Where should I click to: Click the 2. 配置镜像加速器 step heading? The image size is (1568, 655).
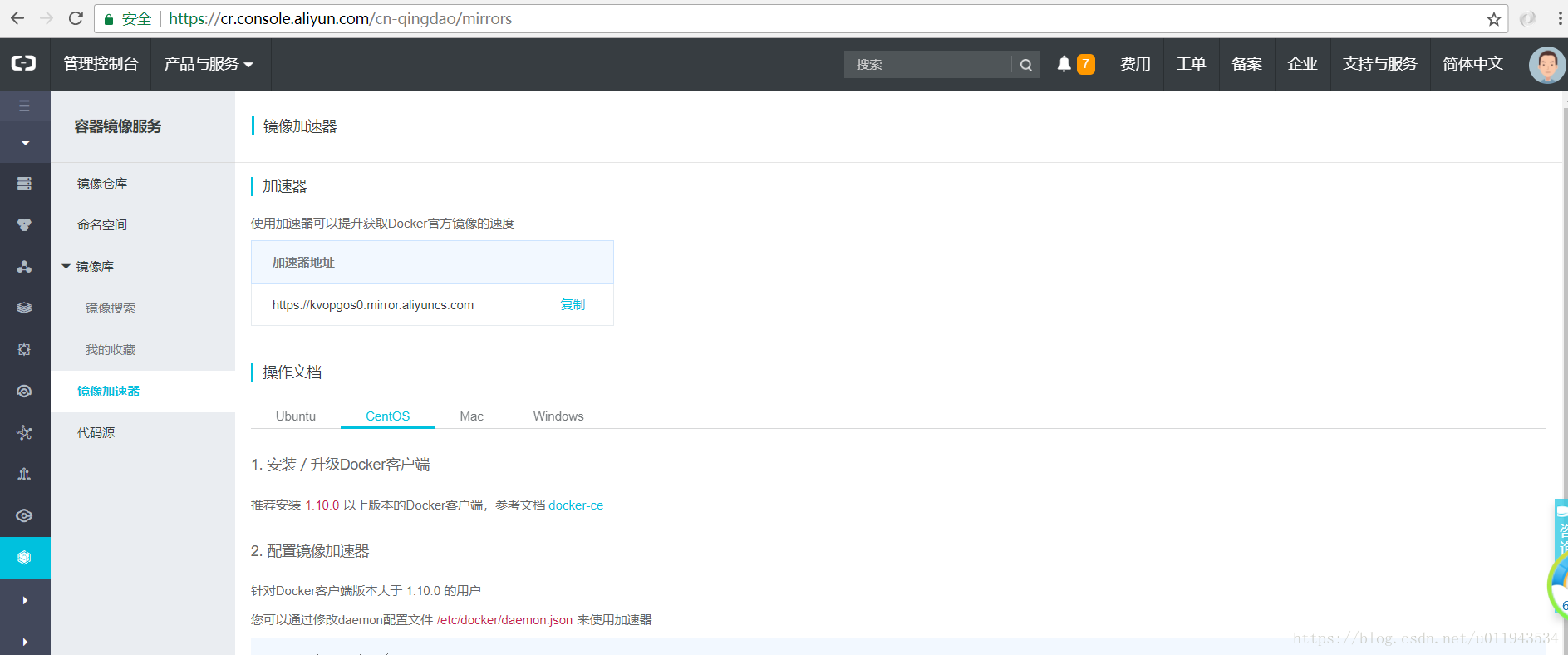tap(310, 551)
